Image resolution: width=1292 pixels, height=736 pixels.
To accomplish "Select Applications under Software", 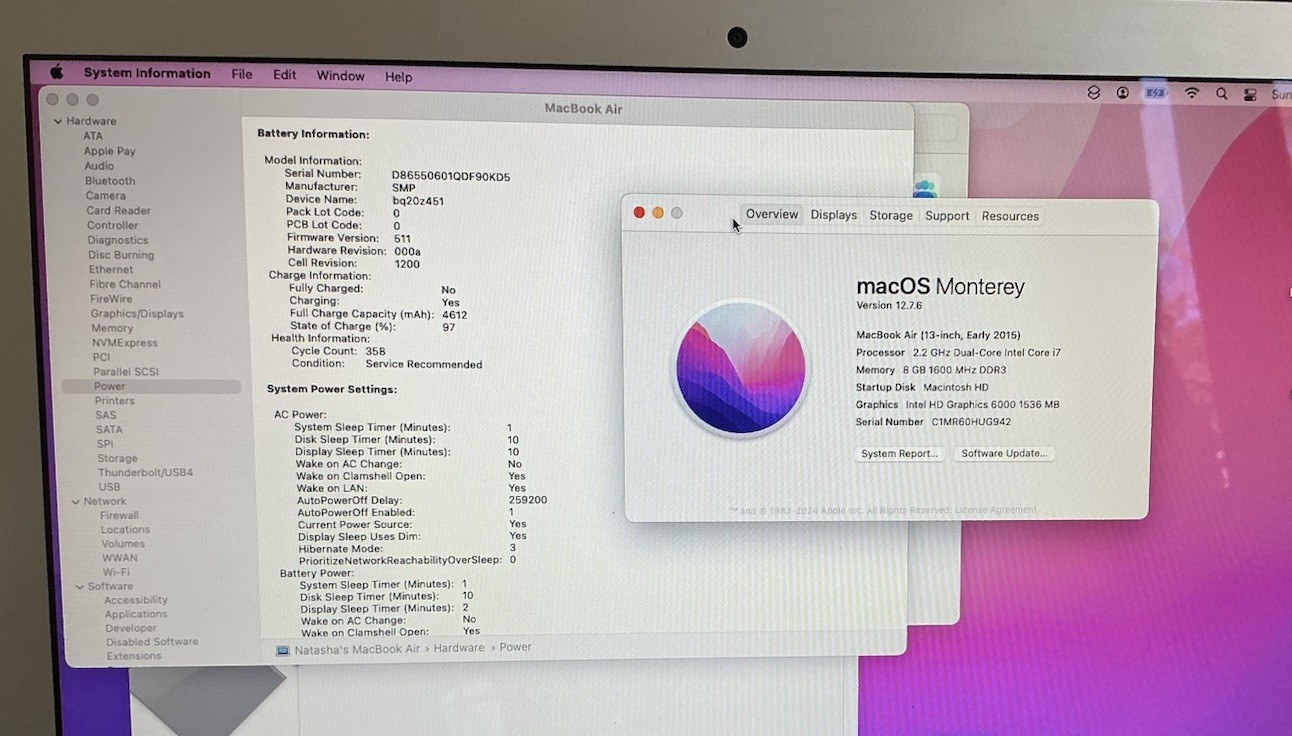I will [x=136, y=614].
